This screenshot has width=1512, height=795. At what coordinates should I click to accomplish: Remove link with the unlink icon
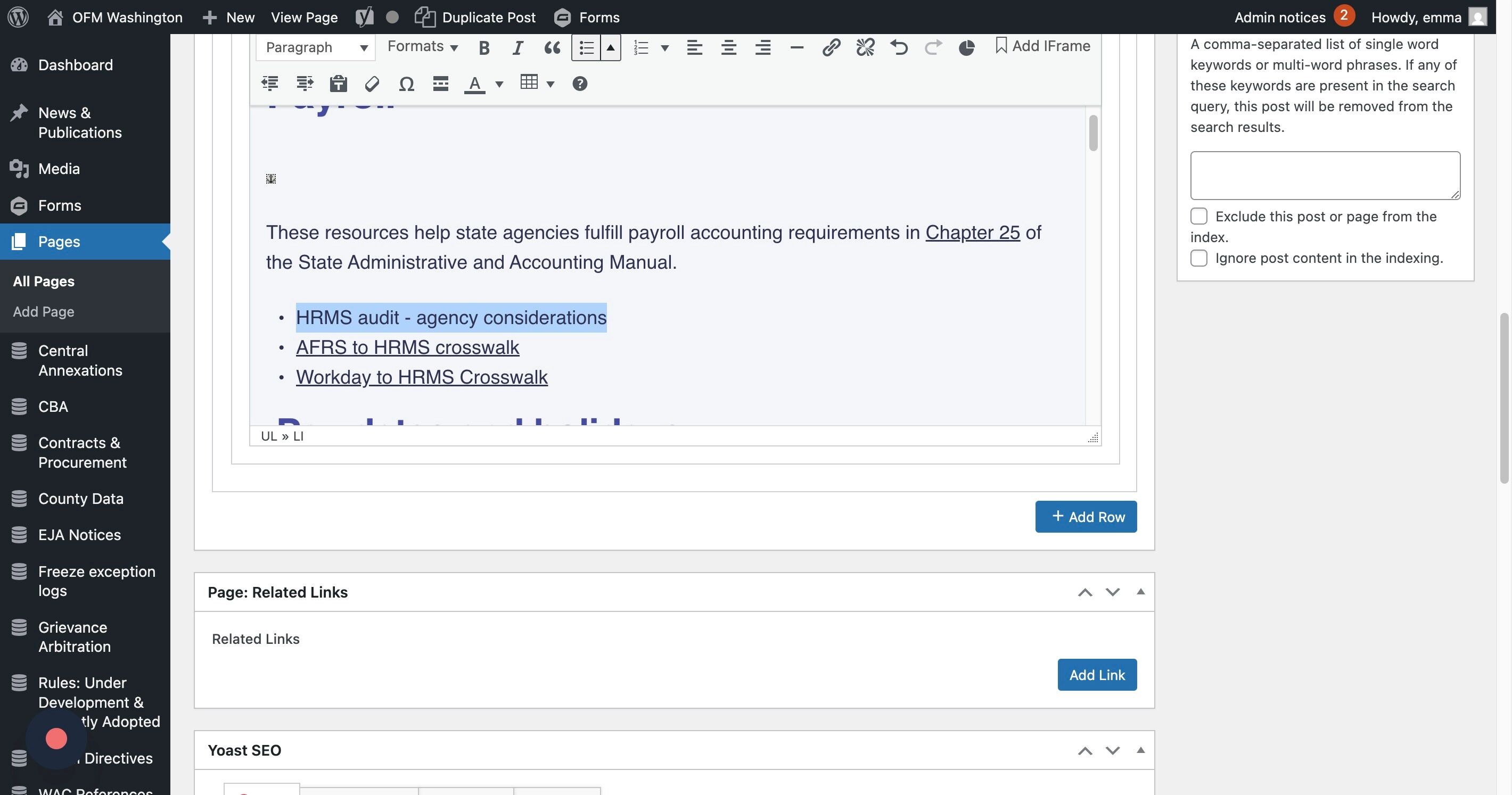[865, 47]
